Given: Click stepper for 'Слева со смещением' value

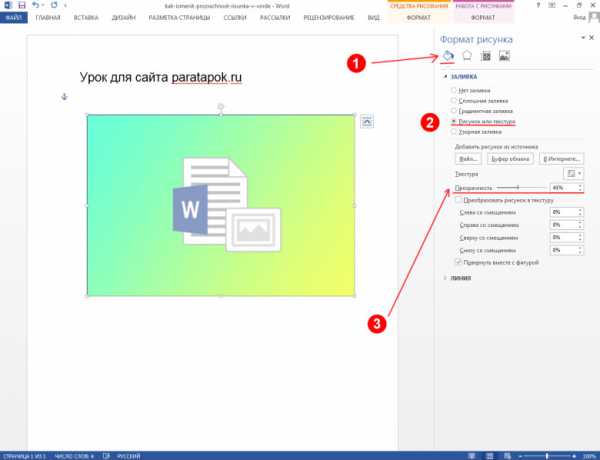Looking at the screenshot, I should point(580,212).
